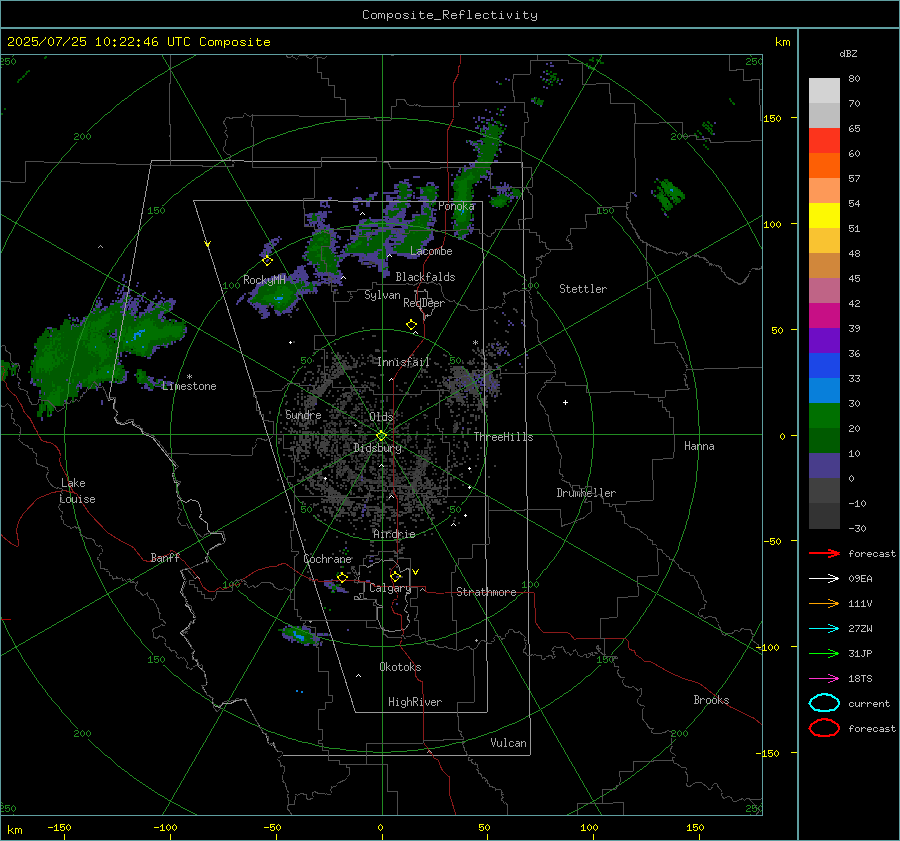Click the Limestone label

[x=189, y=386]
